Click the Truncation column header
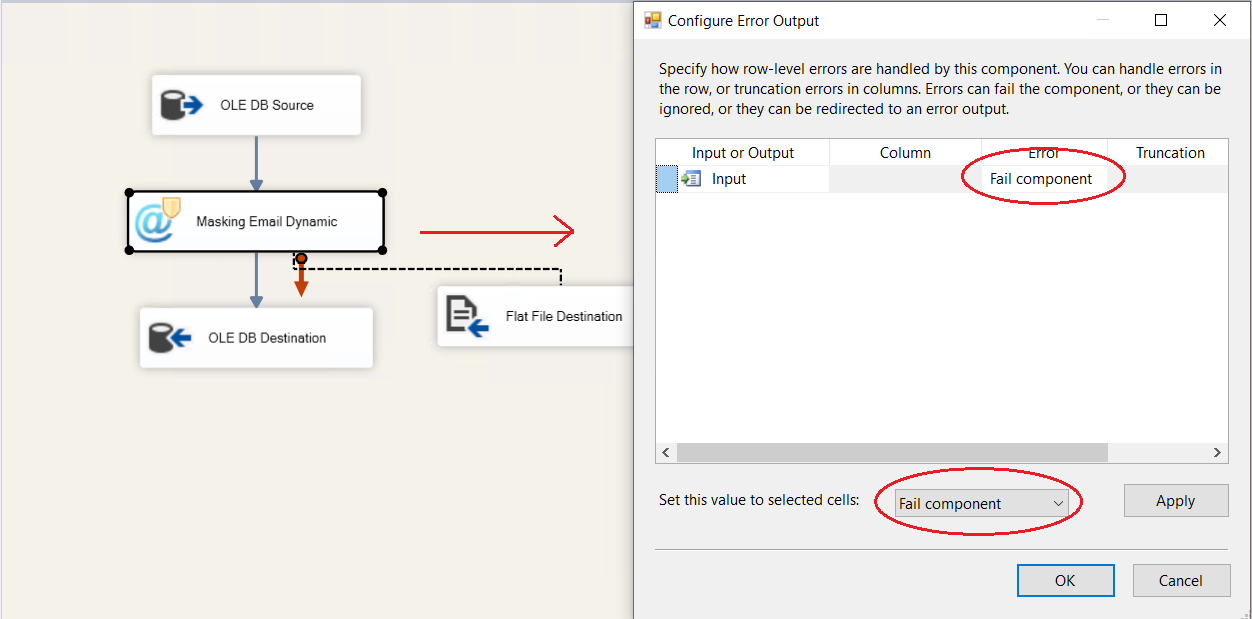The height and width of the screenshot is (619, 1252). coord(1169,153)
